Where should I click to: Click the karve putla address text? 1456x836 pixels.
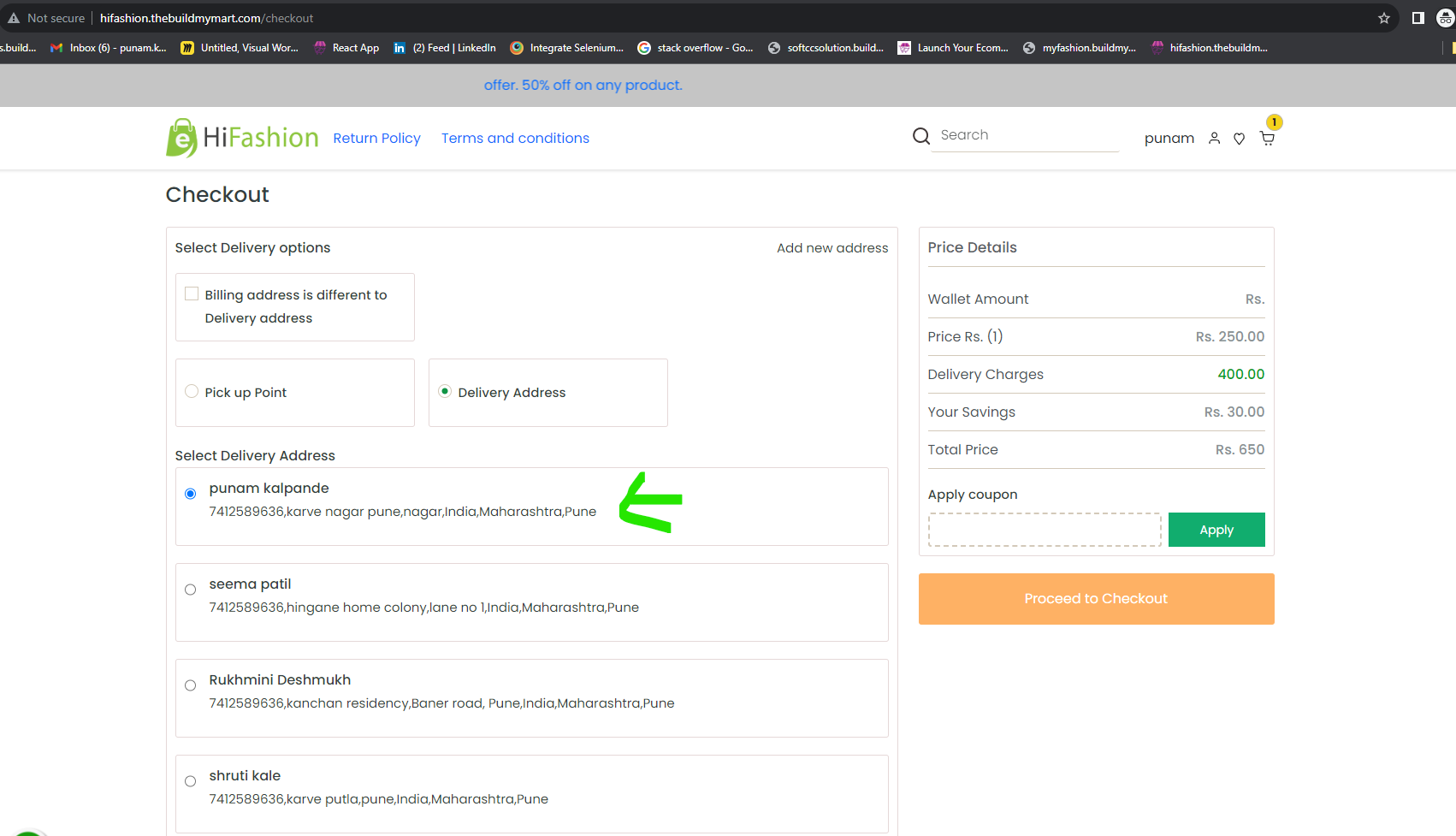click(x=379, y=799)
